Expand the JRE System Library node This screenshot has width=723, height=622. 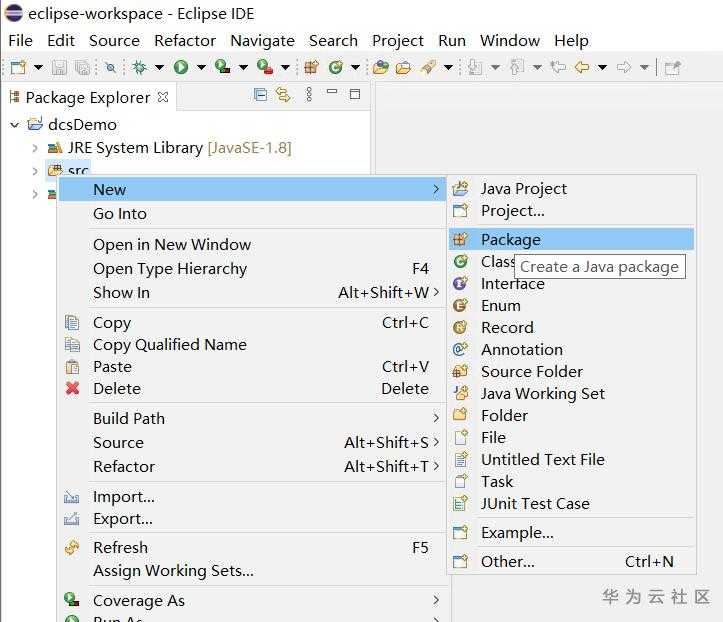tap(35, 148)
